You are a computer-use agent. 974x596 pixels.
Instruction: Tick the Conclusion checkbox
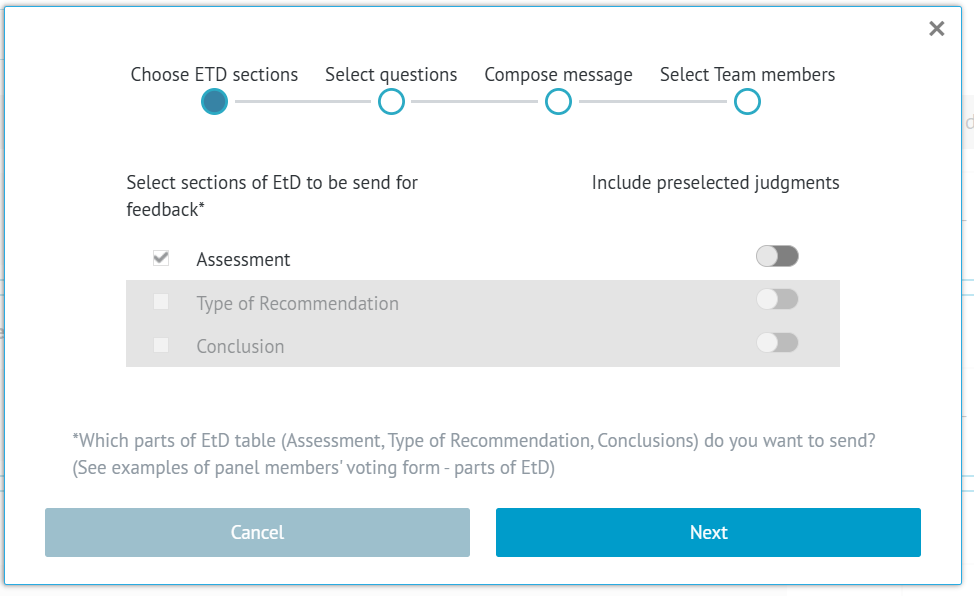point(161,345)
